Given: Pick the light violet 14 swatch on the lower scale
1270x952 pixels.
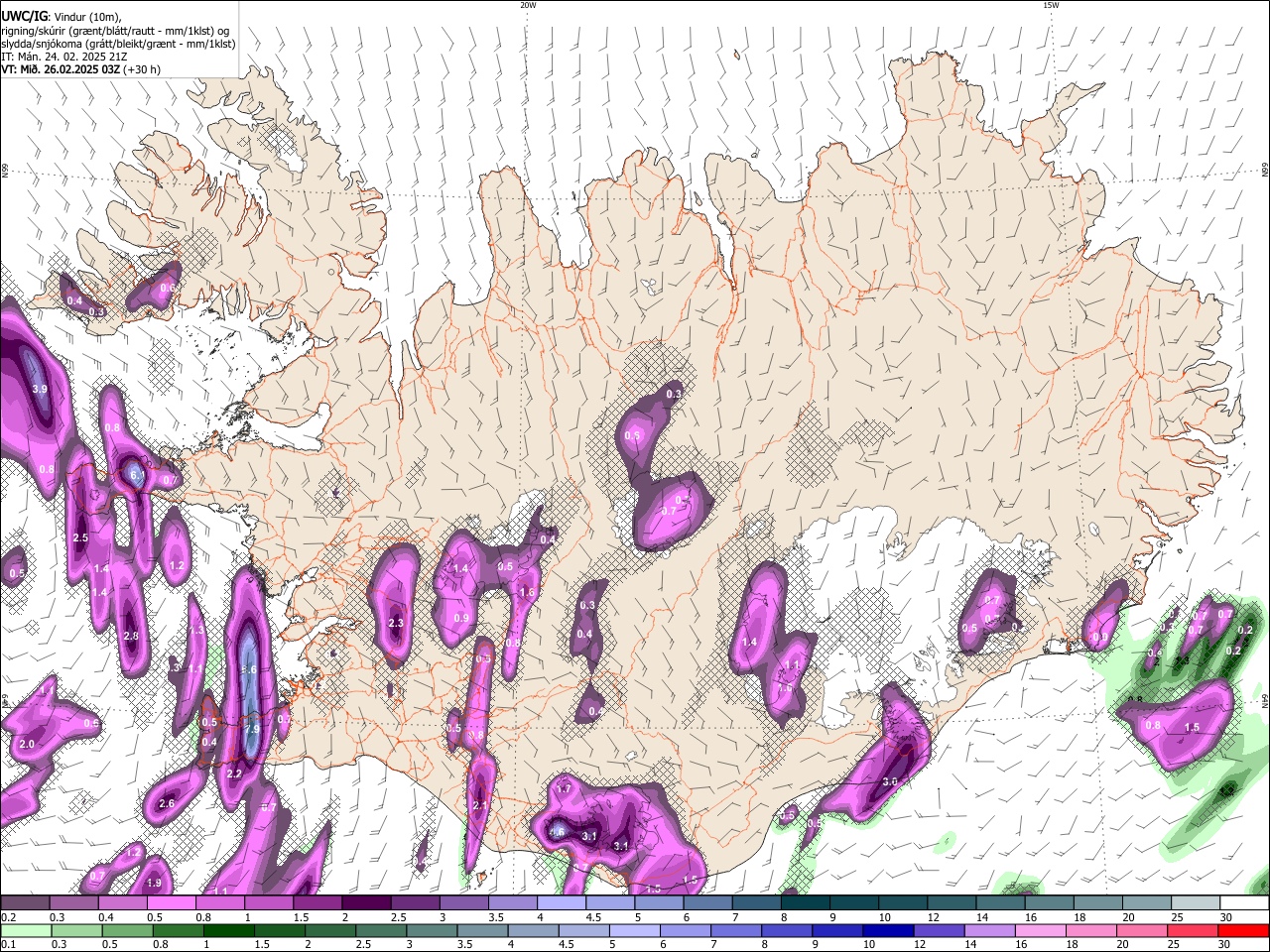Looking at the screenshot, I should (988, 930).
